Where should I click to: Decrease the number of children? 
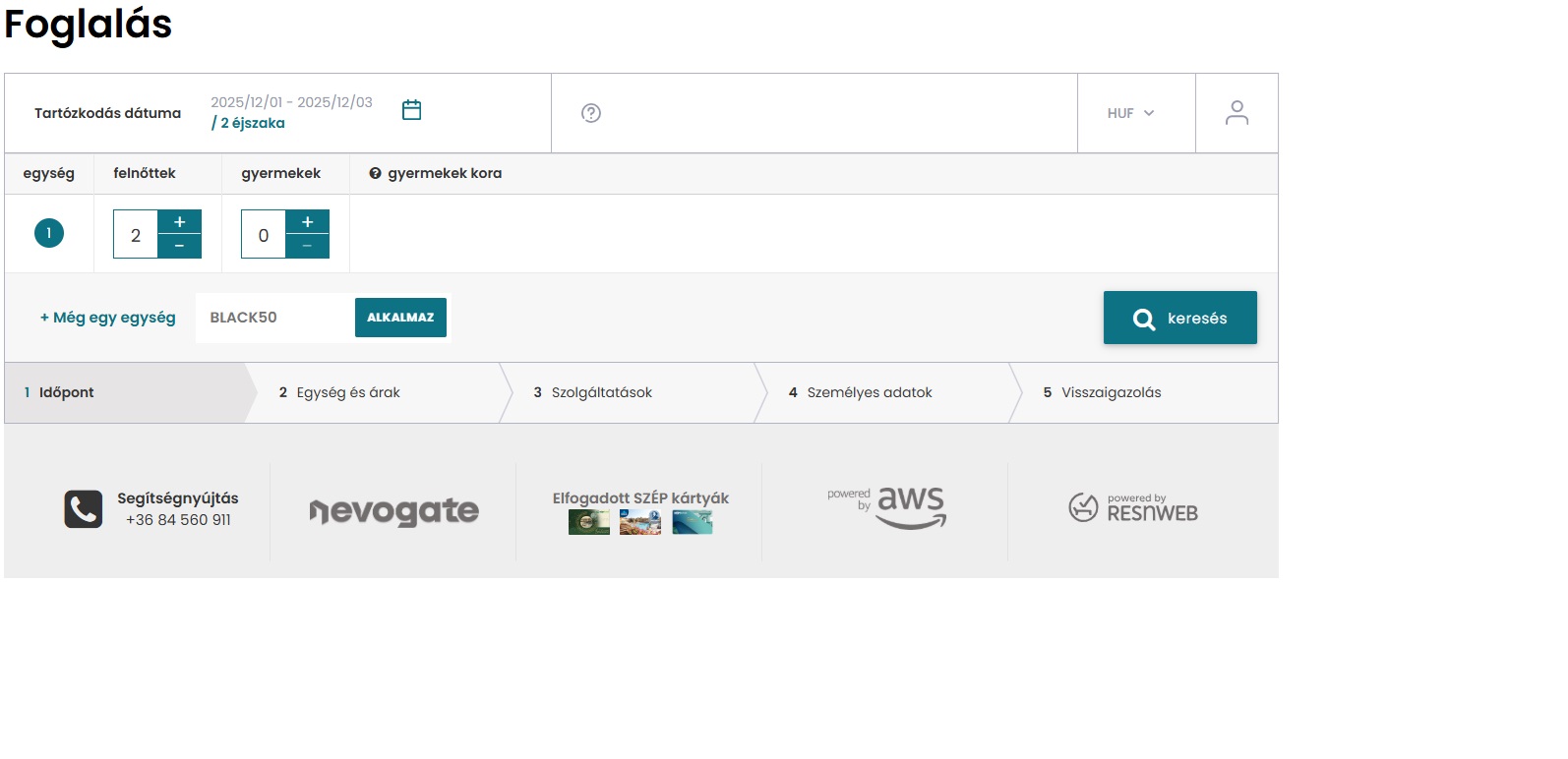tap(307, 246)
